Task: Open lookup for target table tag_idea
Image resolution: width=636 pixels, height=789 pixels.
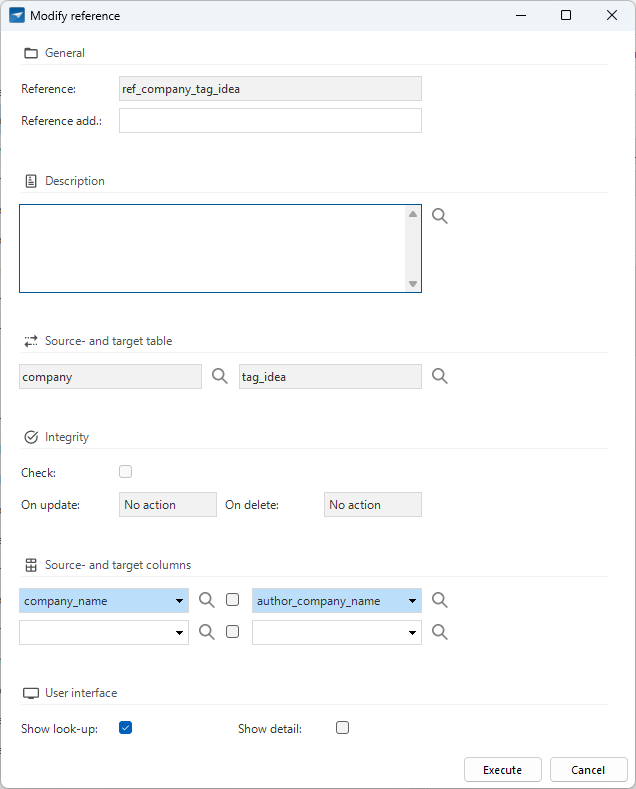Action: pos(440,376)
